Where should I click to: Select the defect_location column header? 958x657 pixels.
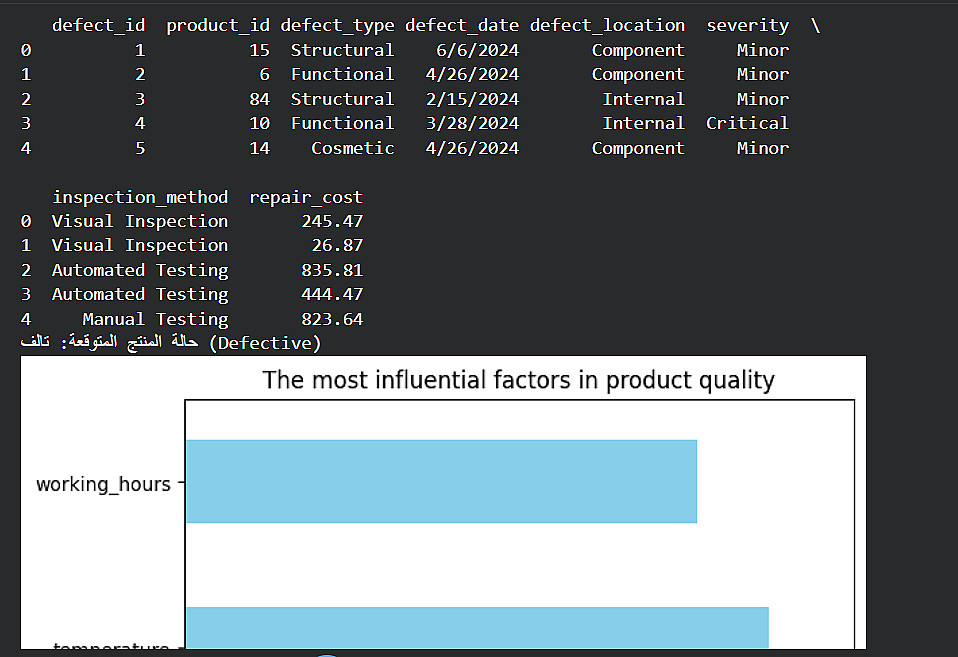tap(607, 25)
